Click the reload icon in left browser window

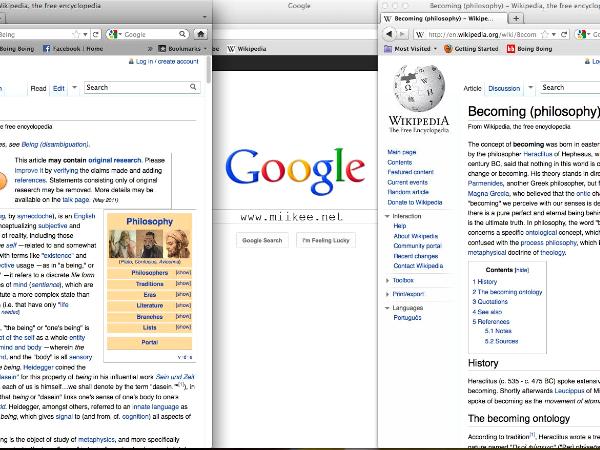[x=96, y=34]
